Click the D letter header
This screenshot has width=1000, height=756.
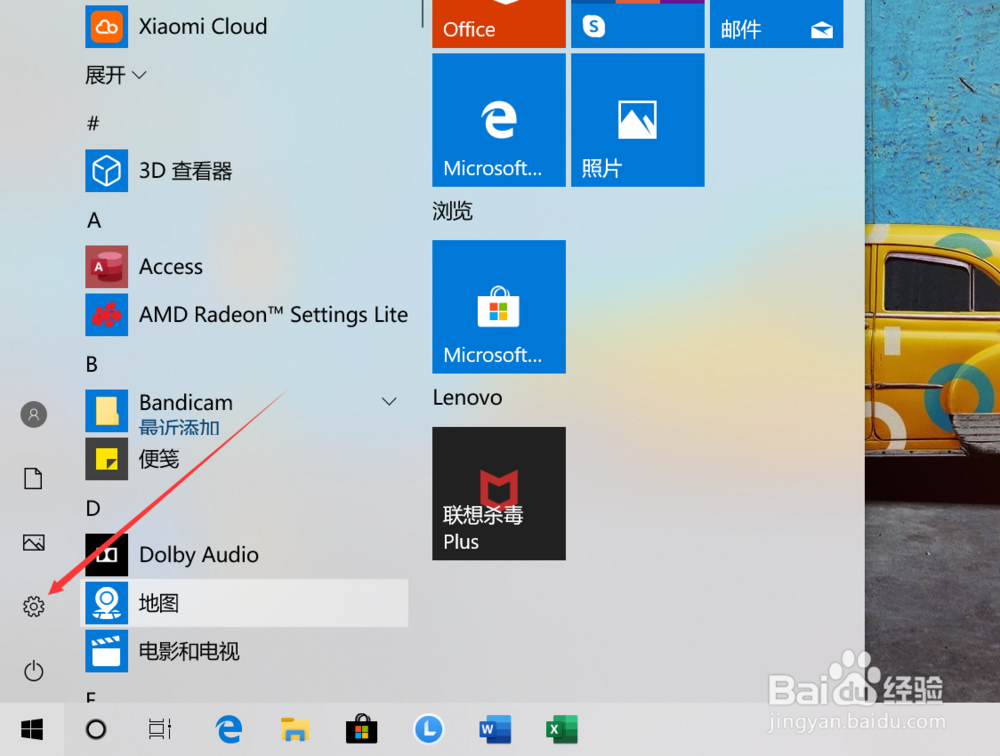coord(93,508)
